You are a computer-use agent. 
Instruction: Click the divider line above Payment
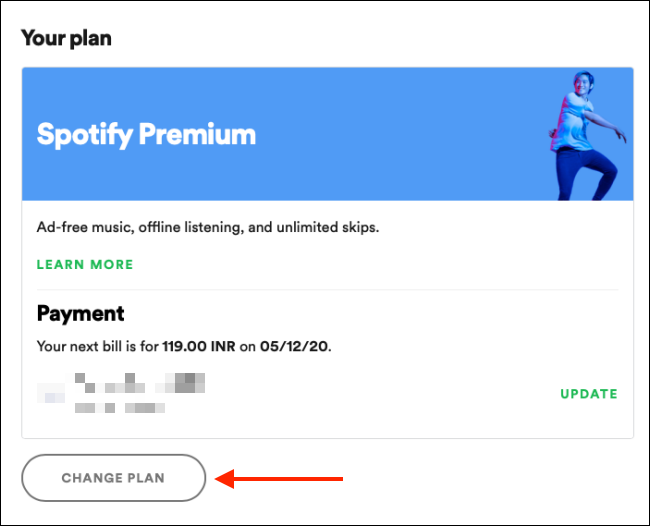point(327,289)
